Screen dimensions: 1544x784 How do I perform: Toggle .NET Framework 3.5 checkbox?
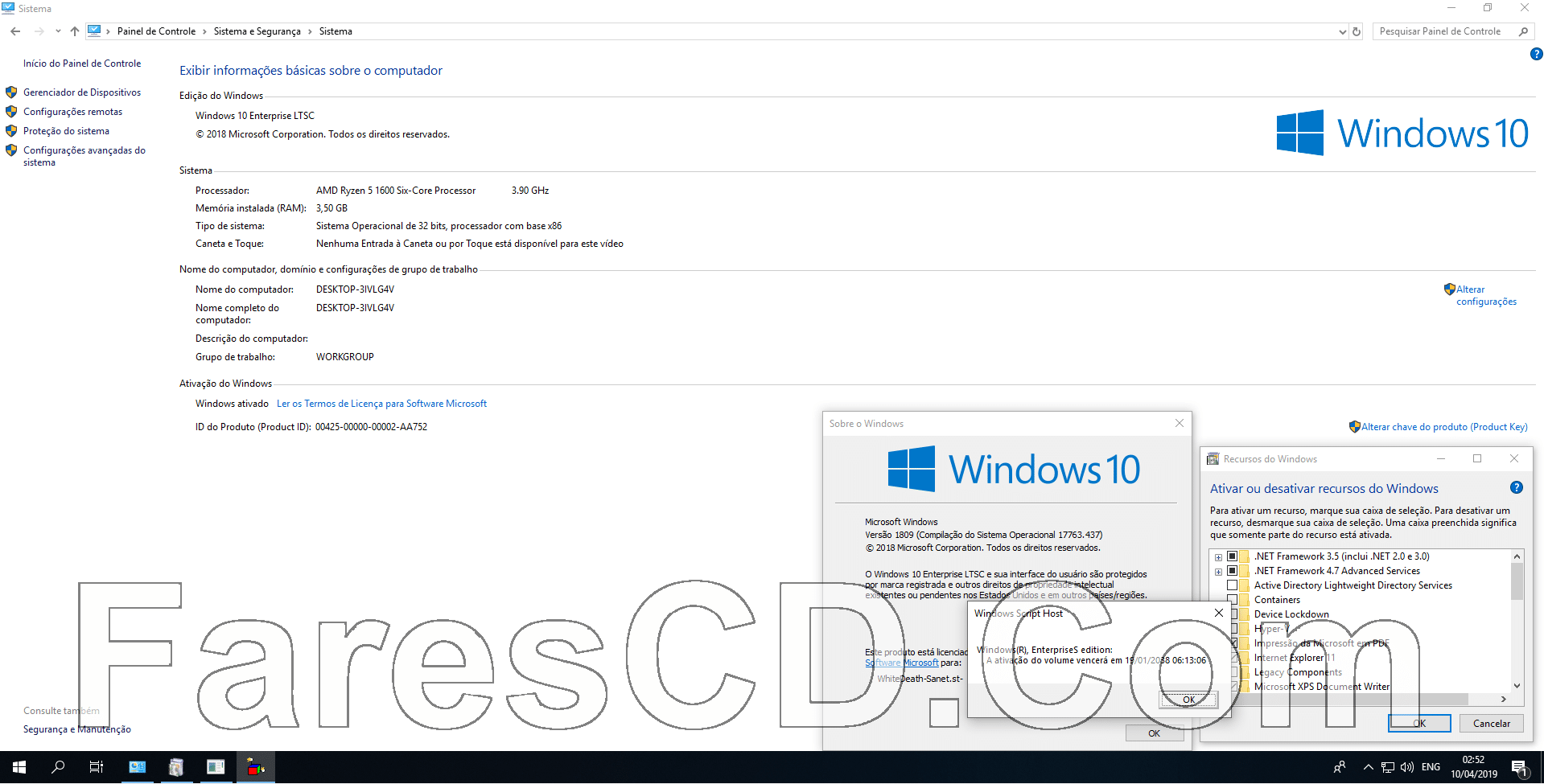click(1233, 556)
